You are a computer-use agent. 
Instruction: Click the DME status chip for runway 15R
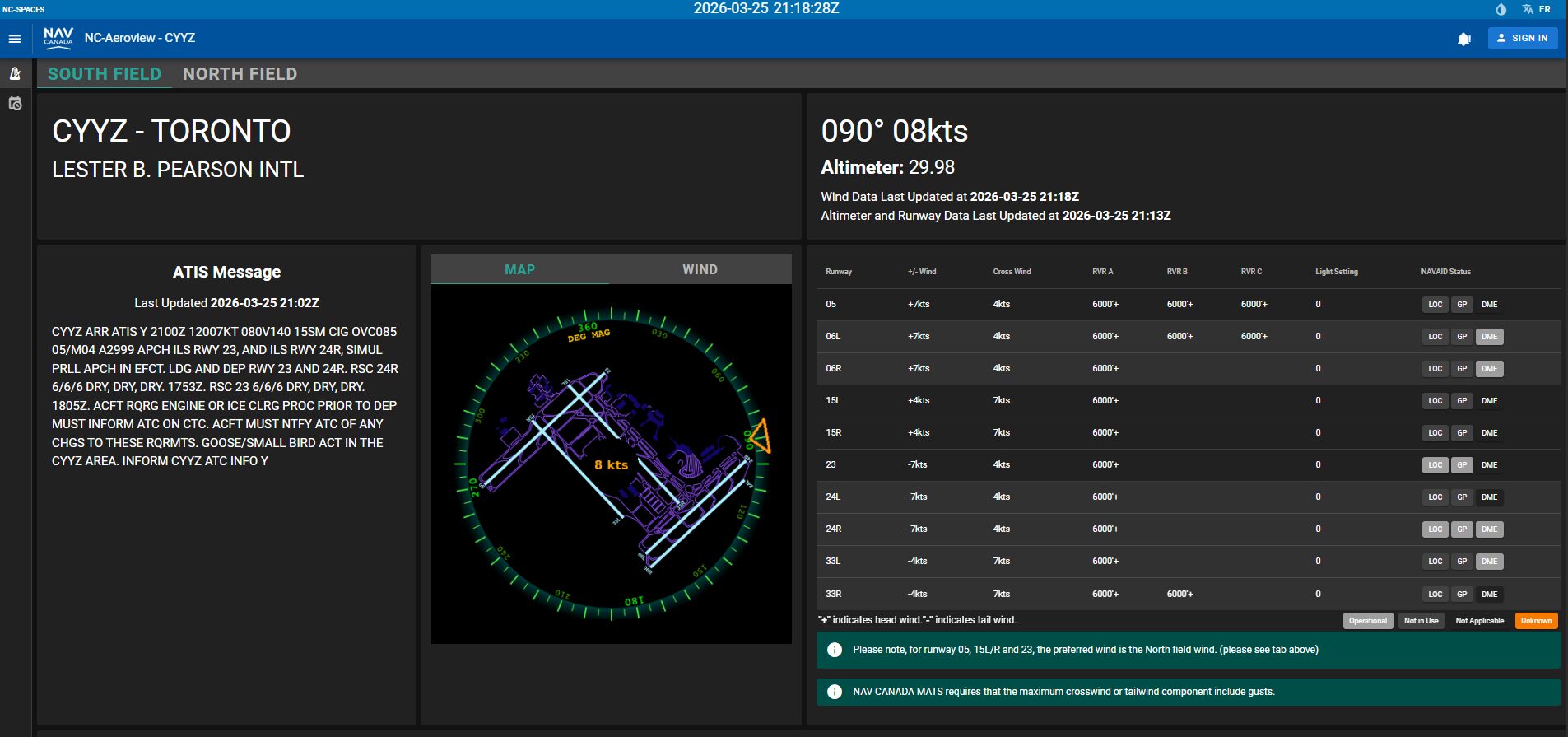(1490, 433)
